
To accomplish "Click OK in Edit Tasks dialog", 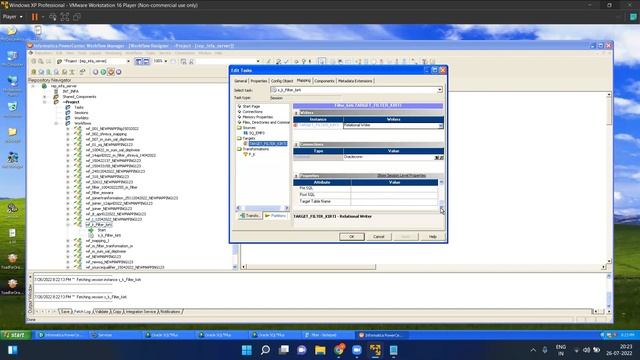I will click(351, 237).
